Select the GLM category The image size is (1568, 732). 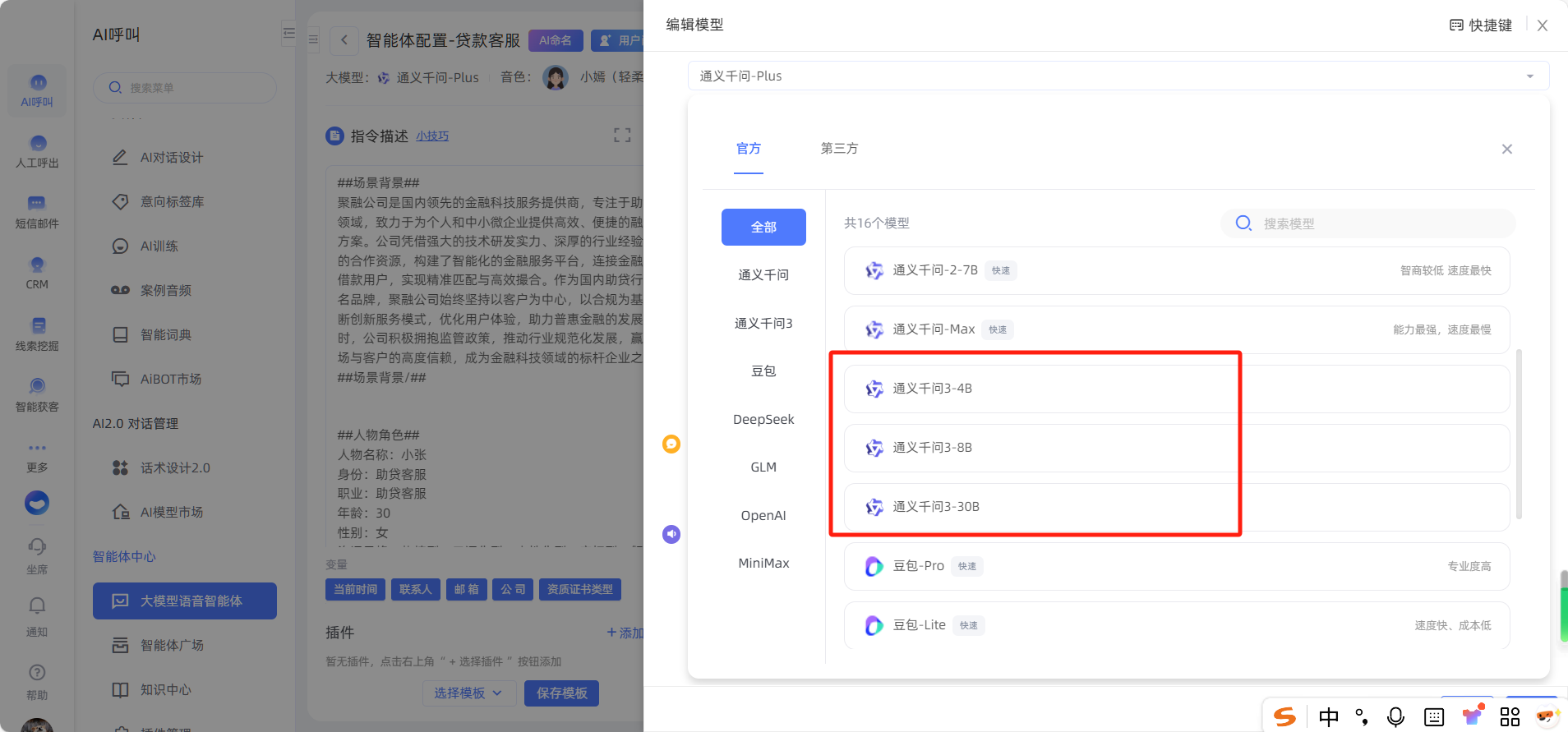click(x=763, y=467)
